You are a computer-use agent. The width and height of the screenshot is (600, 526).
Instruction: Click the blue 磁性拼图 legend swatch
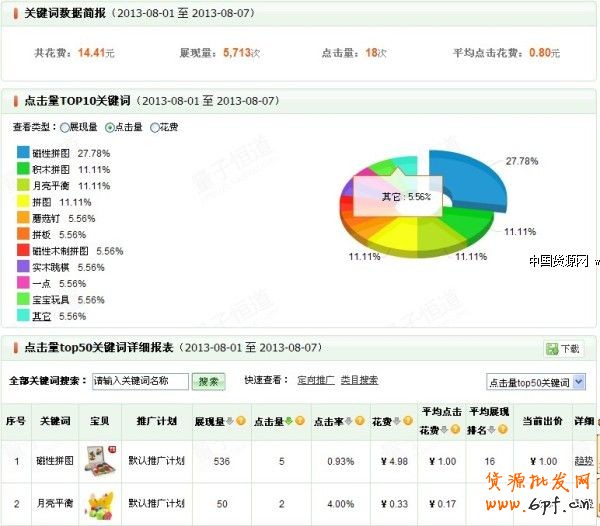(x=23, y=153)
